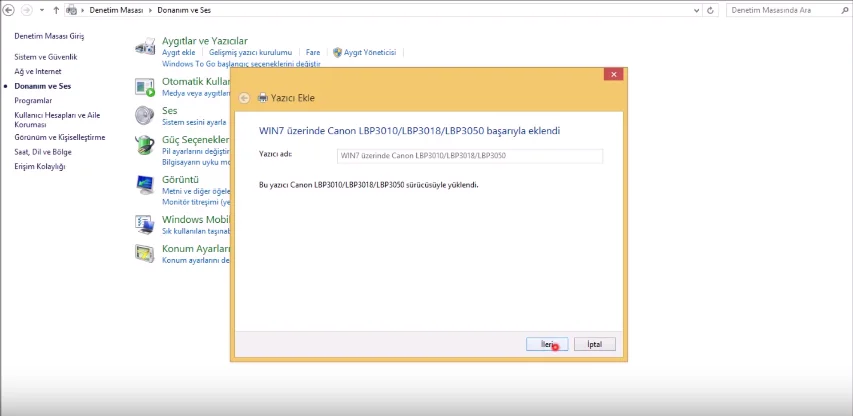Screen dimensions: 853x416
Task: Click the Fare link
Action: pos(313,53)
